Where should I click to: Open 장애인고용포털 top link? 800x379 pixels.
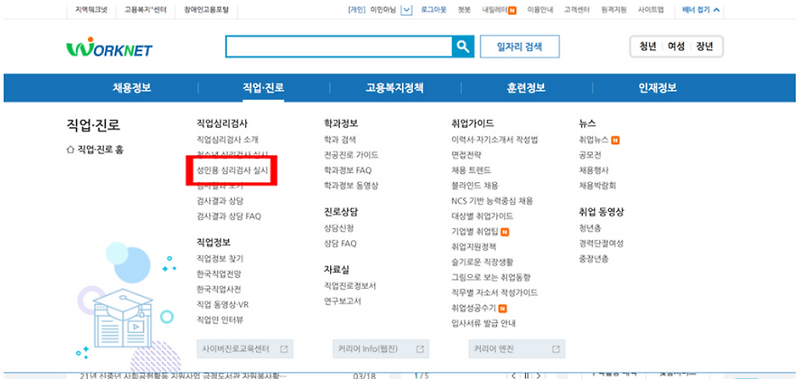click(x=205, y=10)
